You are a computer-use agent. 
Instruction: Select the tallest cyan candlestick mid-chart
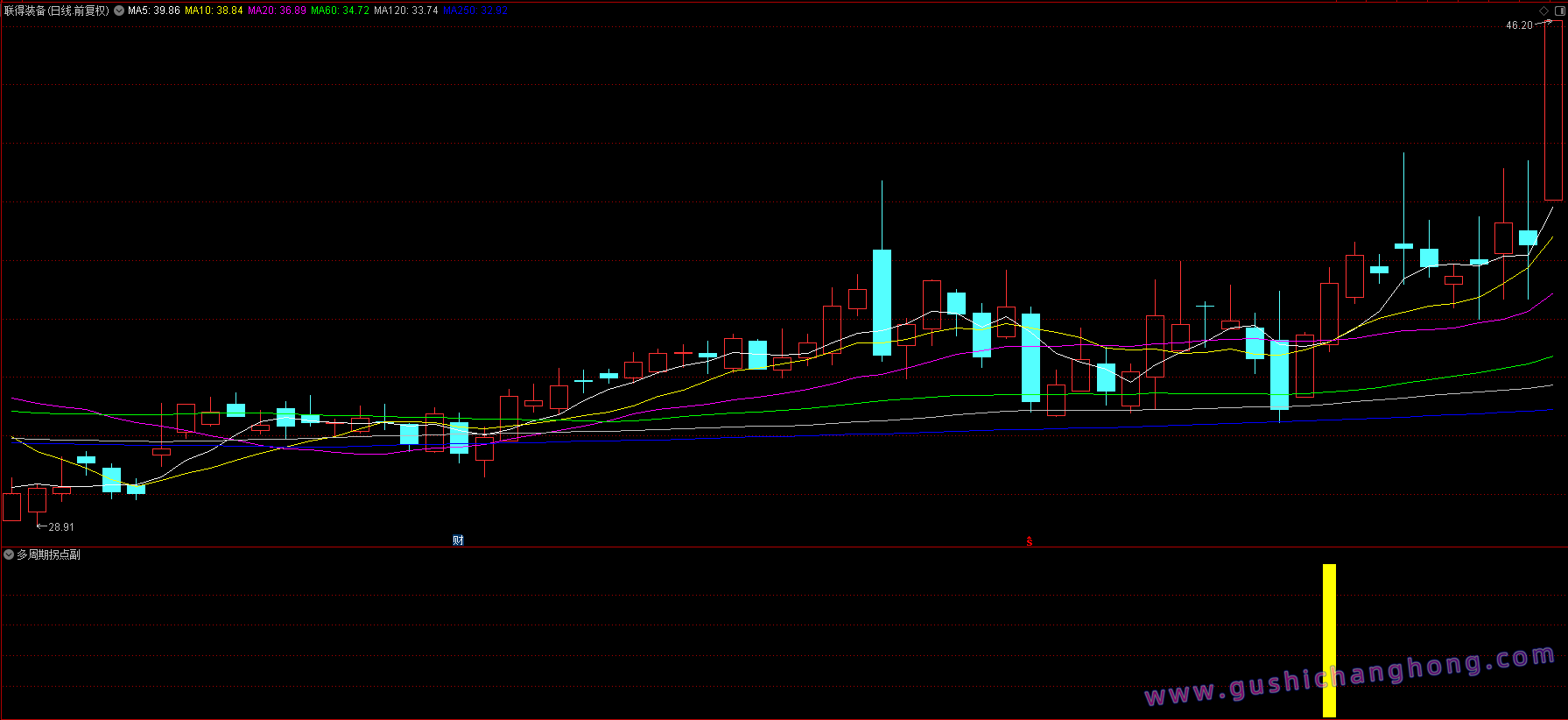click(882, 302)
